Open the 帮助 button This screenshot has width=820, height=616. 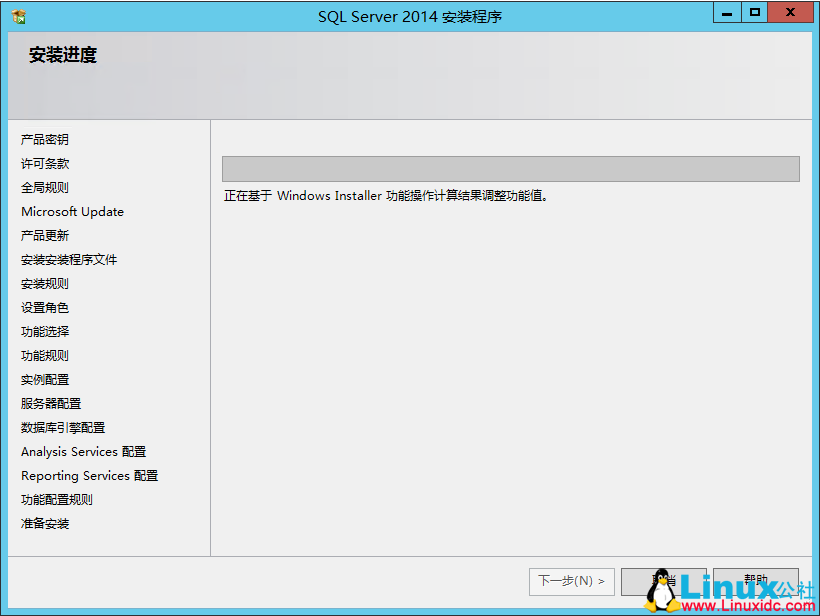[756, 581]
